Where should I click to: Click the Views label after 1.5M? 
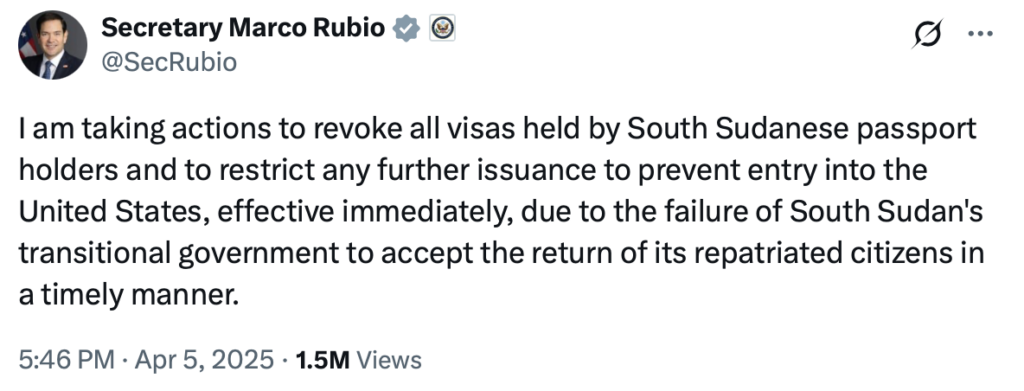click(x=389, y=360)
